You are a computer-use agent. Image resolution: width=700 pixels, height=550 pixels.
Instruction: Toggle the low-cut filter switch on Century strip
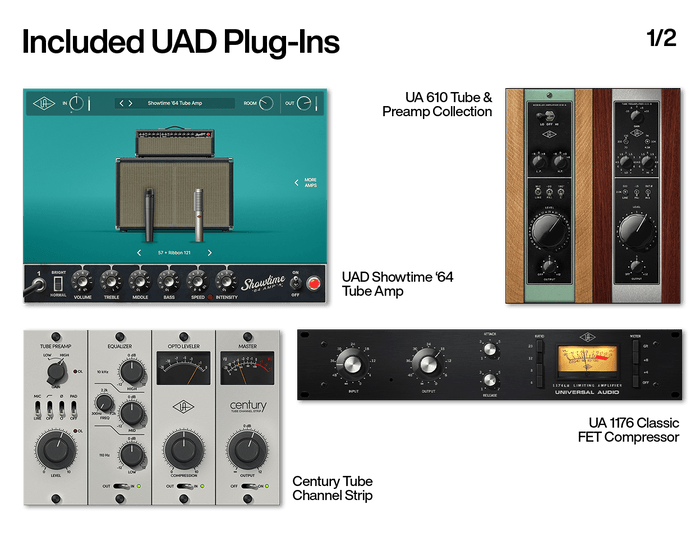50,408
